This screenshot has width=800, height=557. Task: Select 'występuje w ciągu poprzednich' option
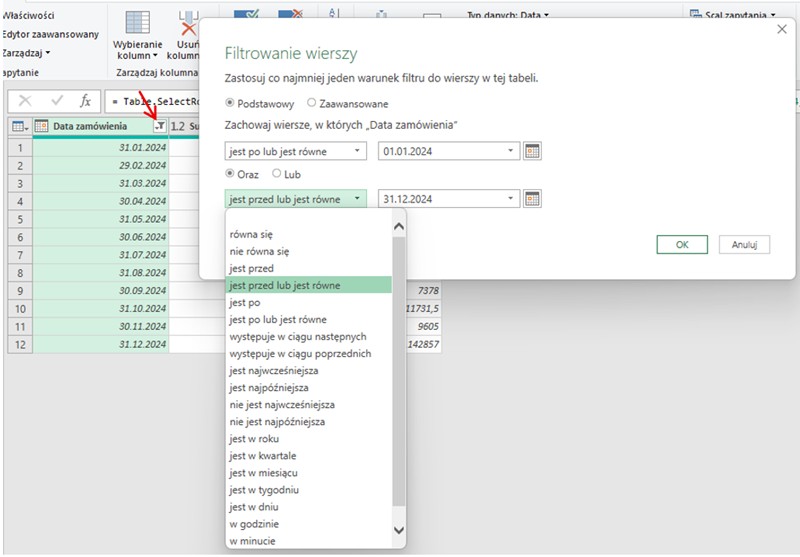coord(308,353)
